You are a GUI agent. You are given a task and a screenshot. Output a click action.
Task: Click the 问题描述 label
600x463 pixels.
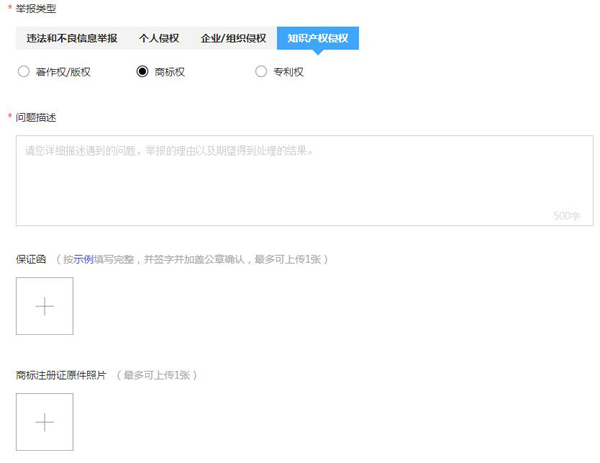point(36,117)
